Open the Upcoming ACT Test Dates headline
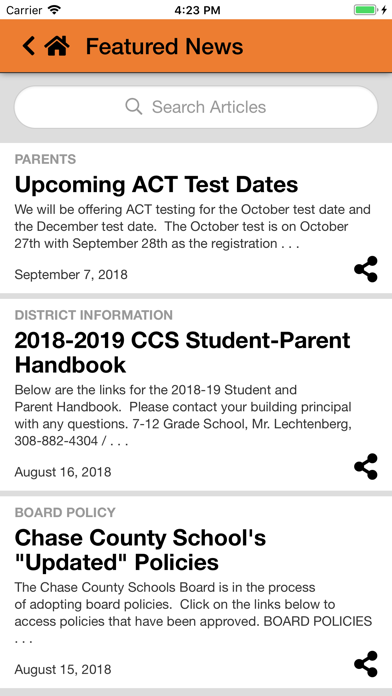Viewport: 392px width, 696px height. [x=156, y=185]
